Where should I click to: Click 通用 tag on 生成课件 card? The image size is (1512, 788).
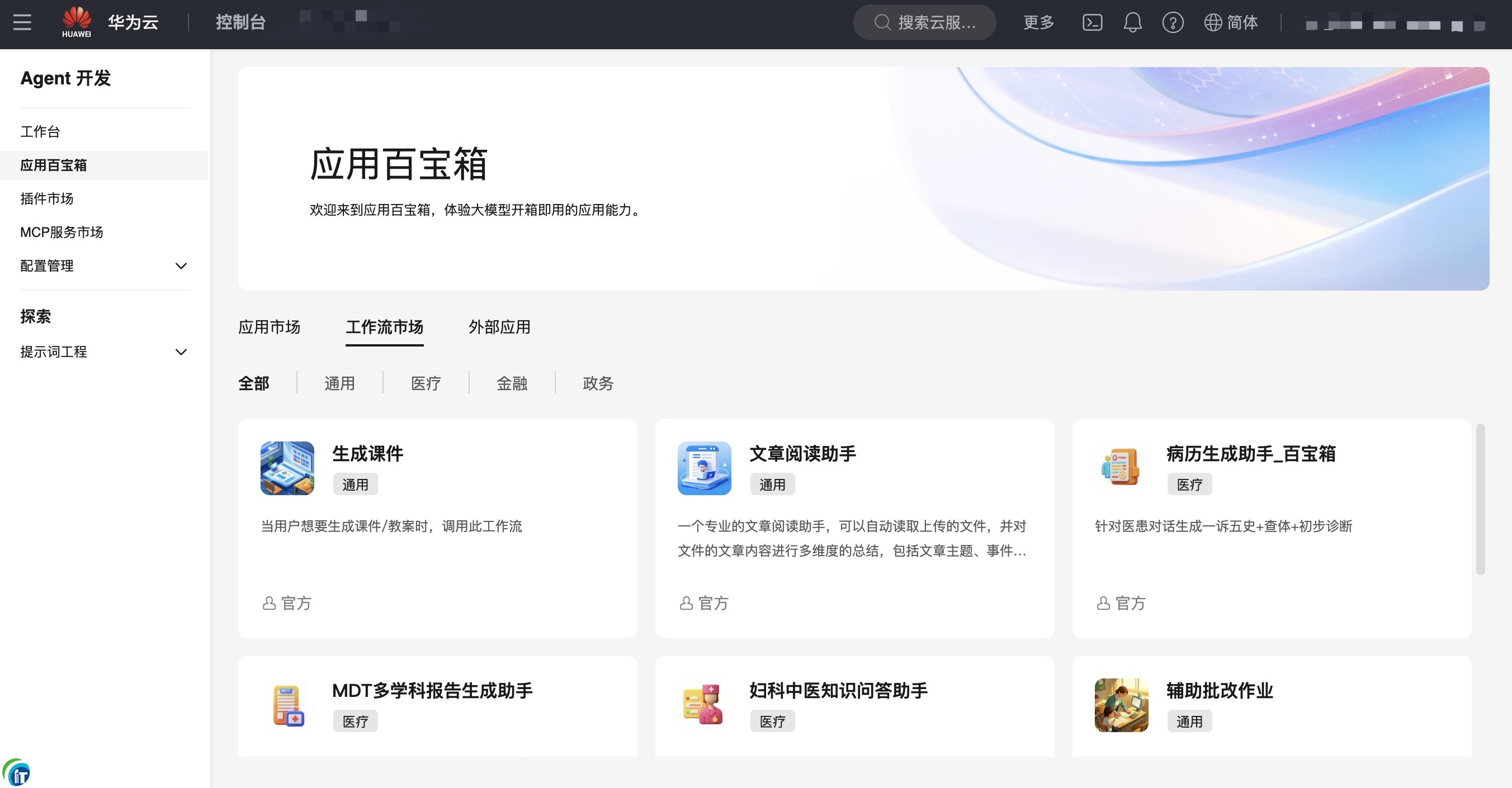point(355,485)
